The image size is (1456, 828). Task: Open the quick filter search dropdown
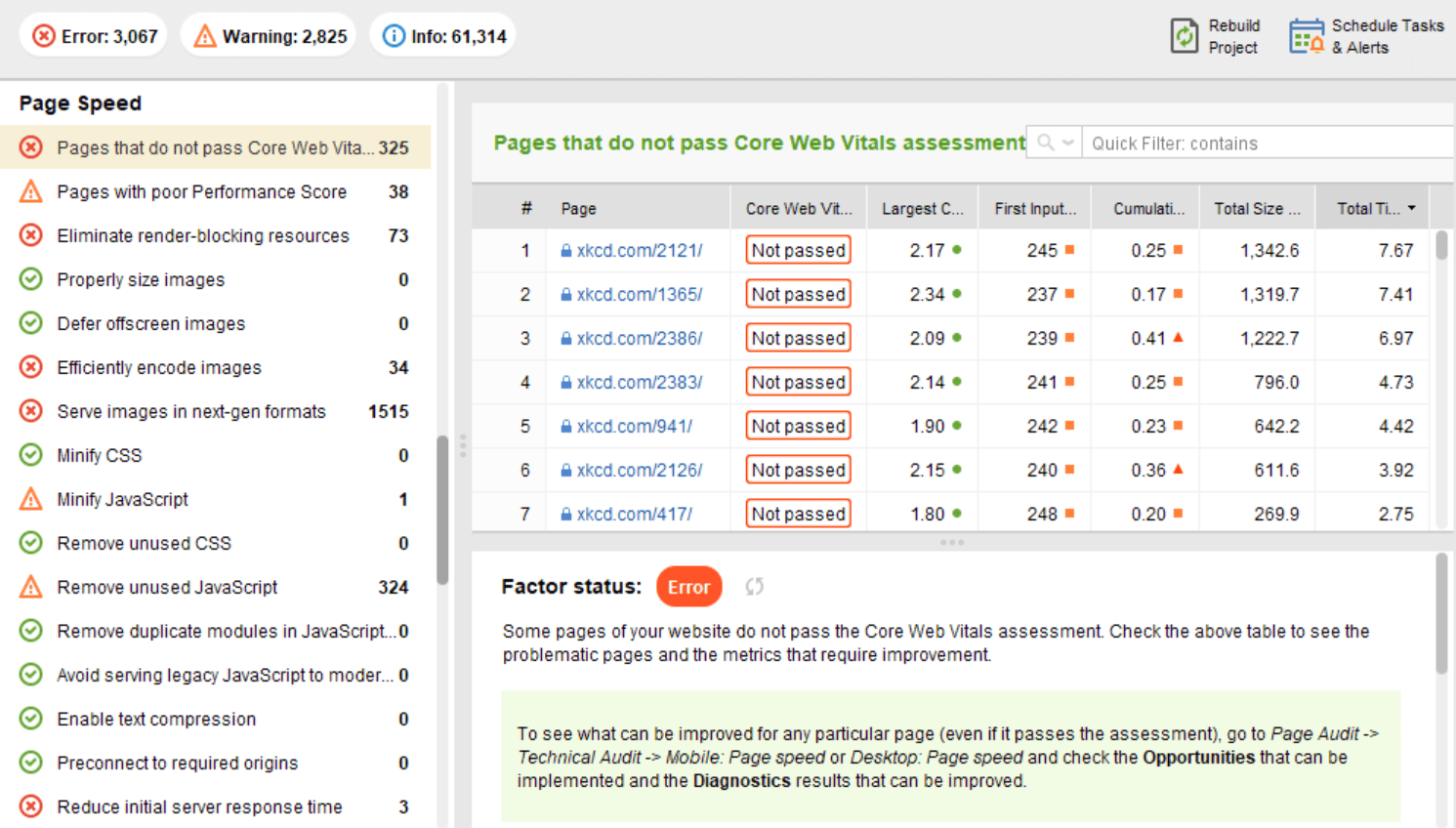point(1055,143)
